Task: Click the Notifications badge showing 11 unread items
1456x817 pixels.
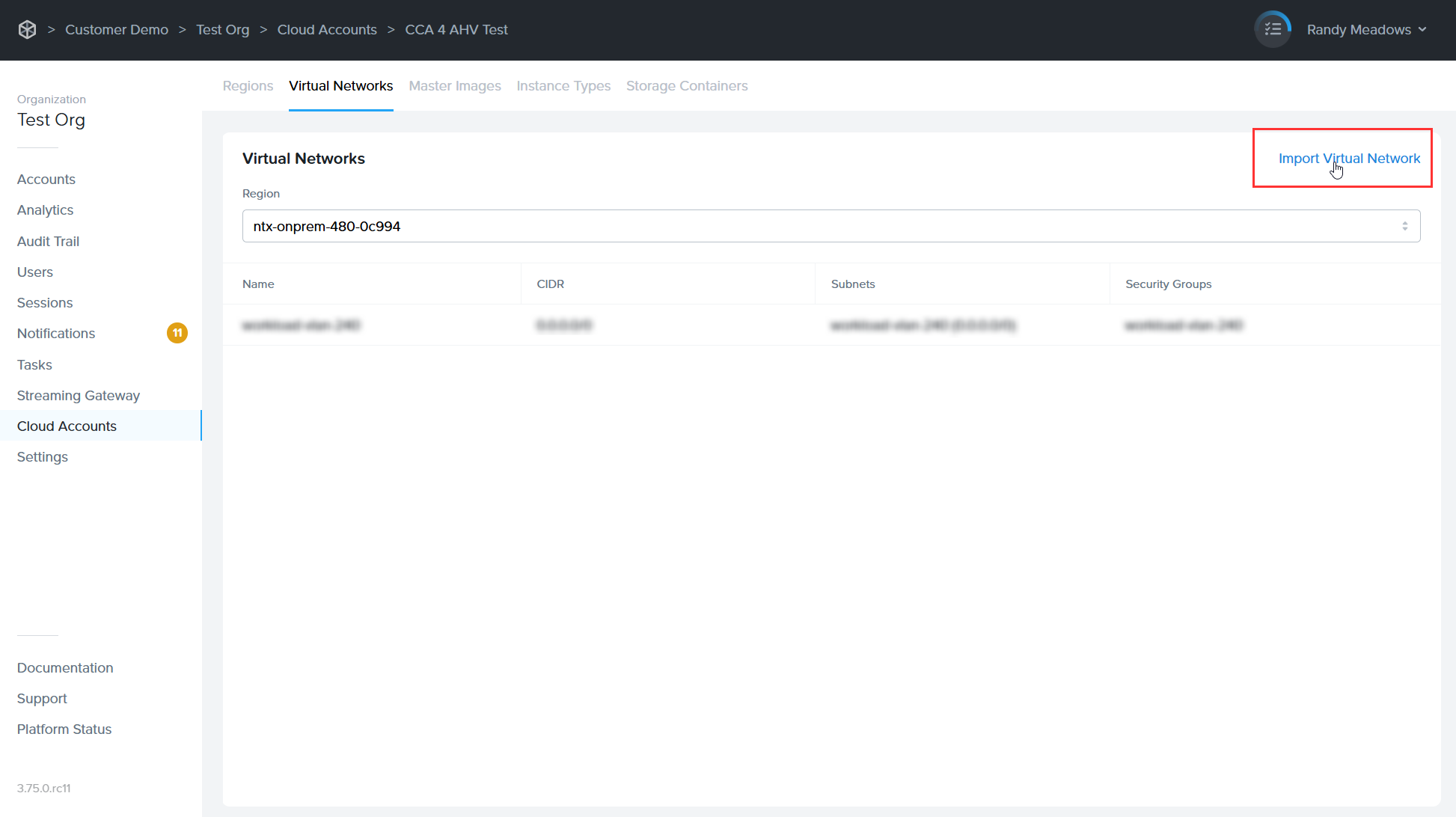Action: (x=177, y=333)
